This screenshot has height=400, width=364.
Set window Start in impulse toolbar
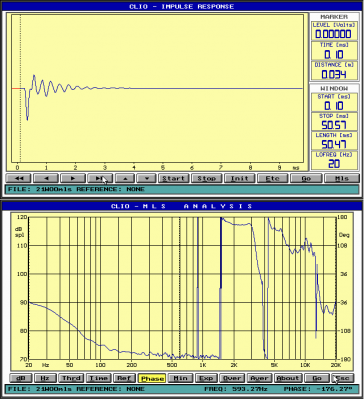point(174,178)
